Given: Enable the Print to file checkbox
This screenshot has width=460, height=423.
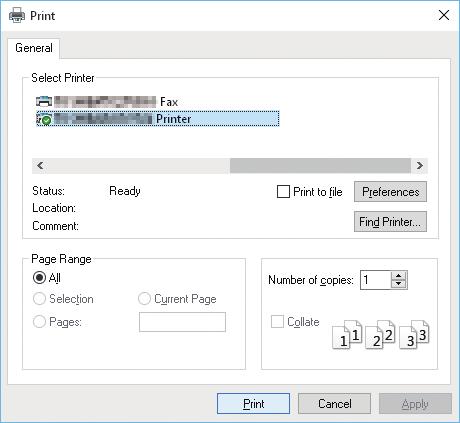Looking at the screenshot, I should click(x=283, y=192).
